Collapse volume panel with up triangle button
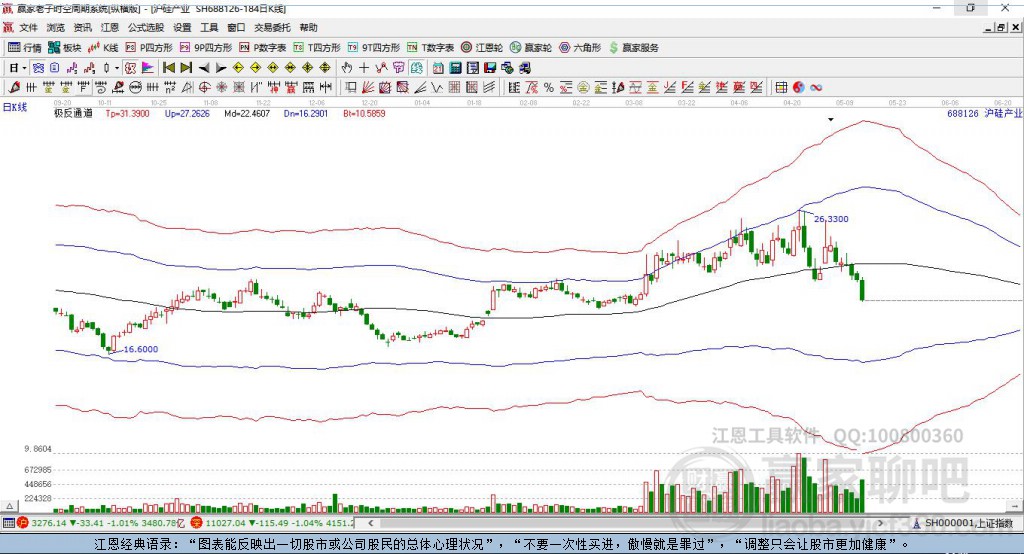 coord(9,506)
